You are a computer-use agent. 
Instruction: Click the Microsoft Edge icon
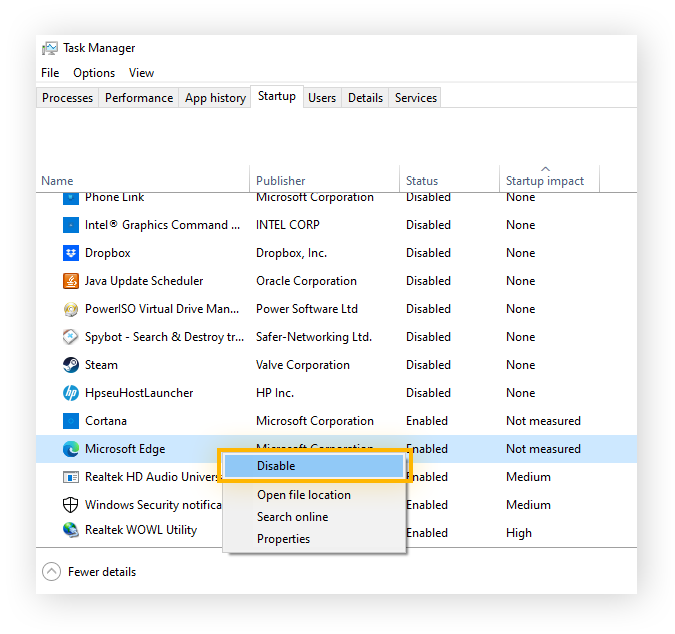click(x=71, y=449)
